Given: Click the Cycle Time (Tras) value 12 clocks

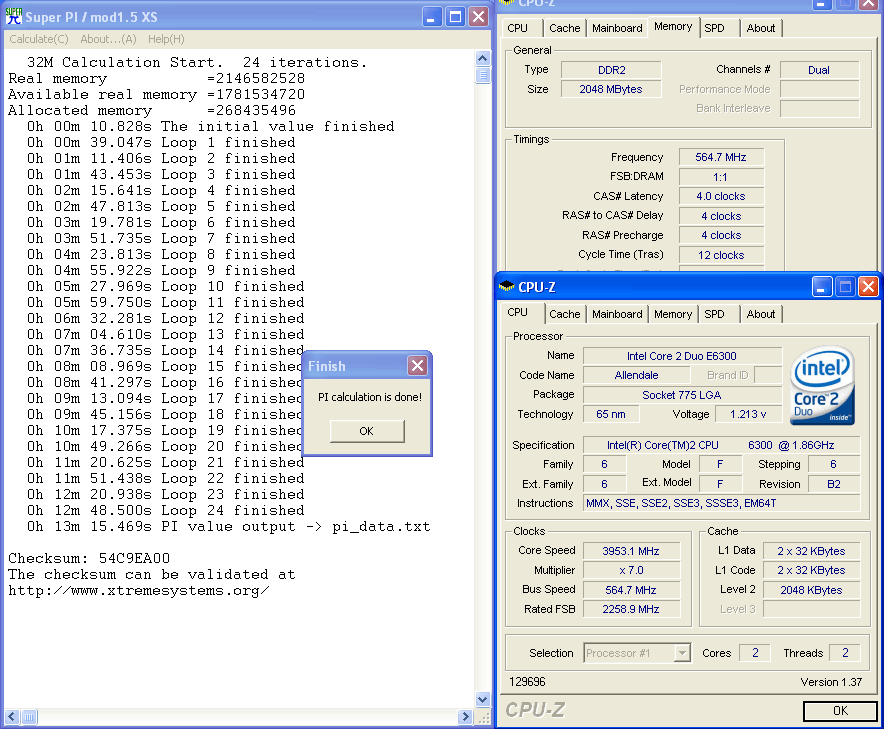Looking at the screenshot, I should click(721, 255).
